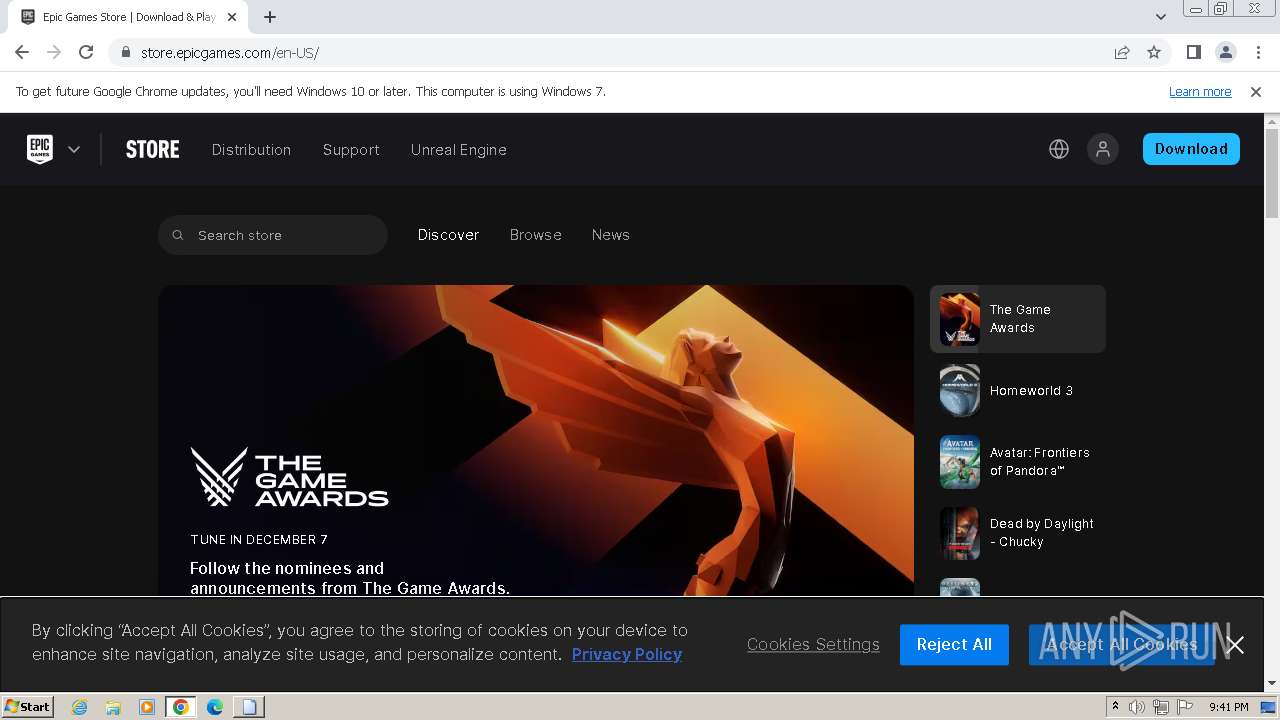Screen dimensions: 1280x720
Task: Click the network tray icon
Action: (x=1160, y=707)
